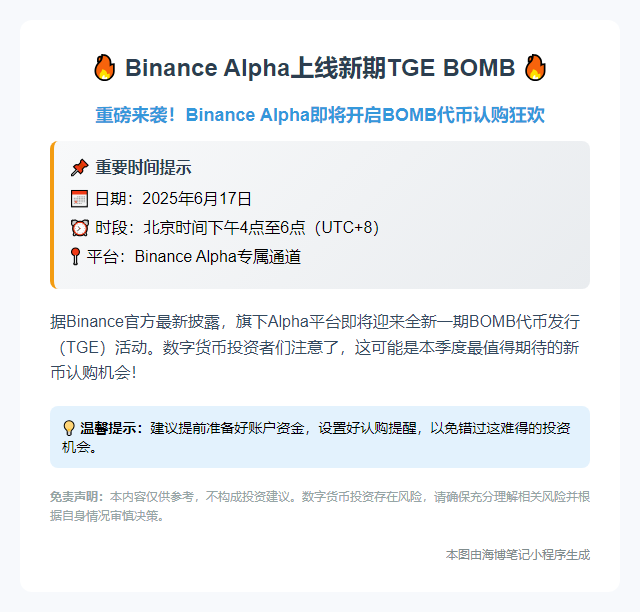This screenshot has height=612, width=640.
Task: Click the calendar icon next to 日期
Action: [x=80, y=198]
